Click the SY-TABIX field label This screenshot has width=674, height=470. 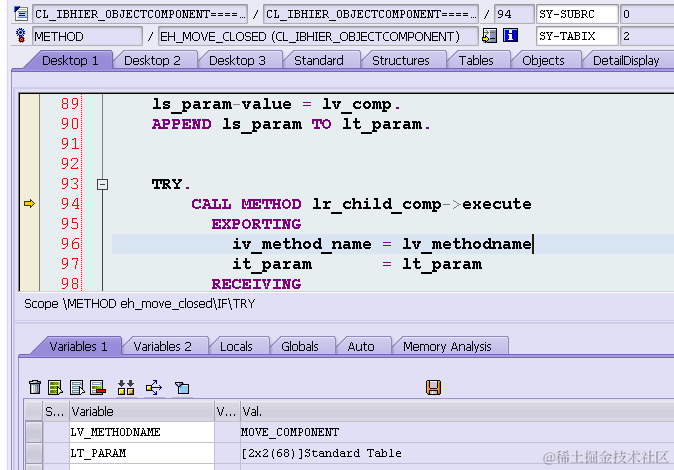[577, 36]
